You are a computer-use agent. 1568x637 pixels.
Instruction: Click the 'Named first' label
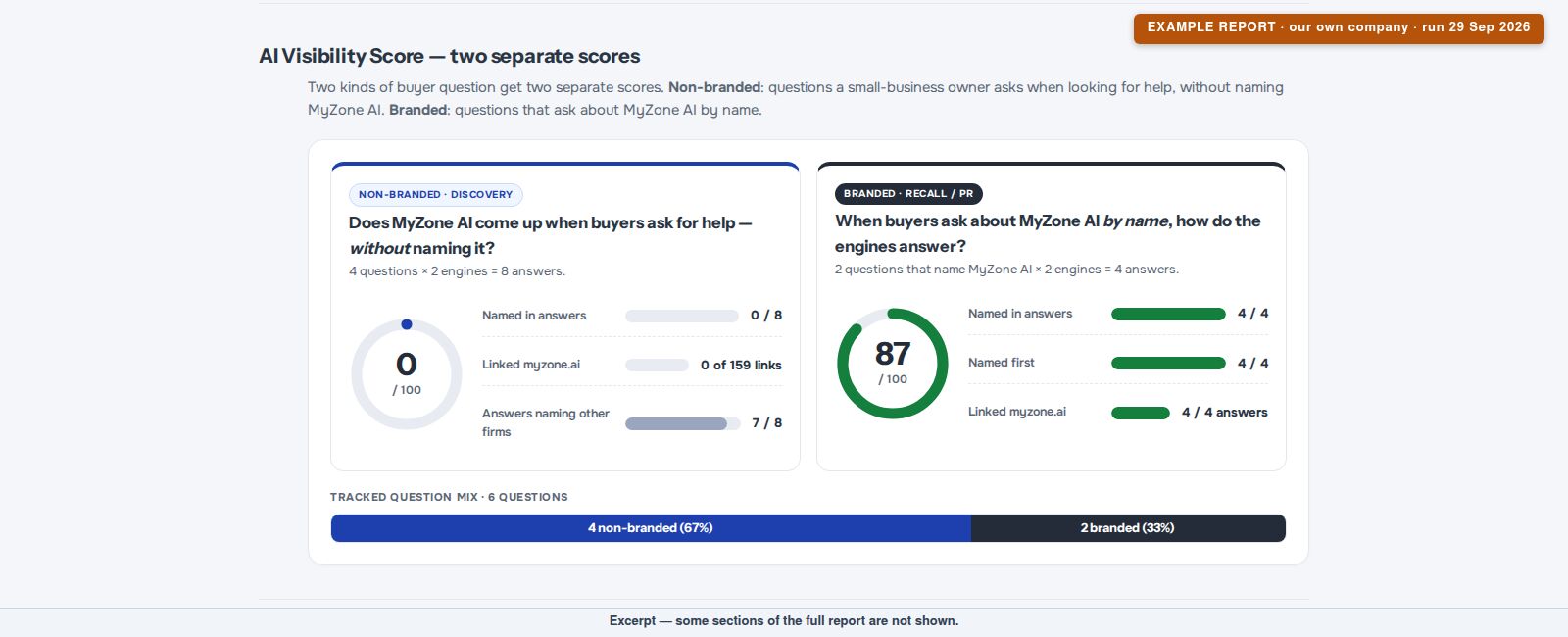pos(1002,363)
